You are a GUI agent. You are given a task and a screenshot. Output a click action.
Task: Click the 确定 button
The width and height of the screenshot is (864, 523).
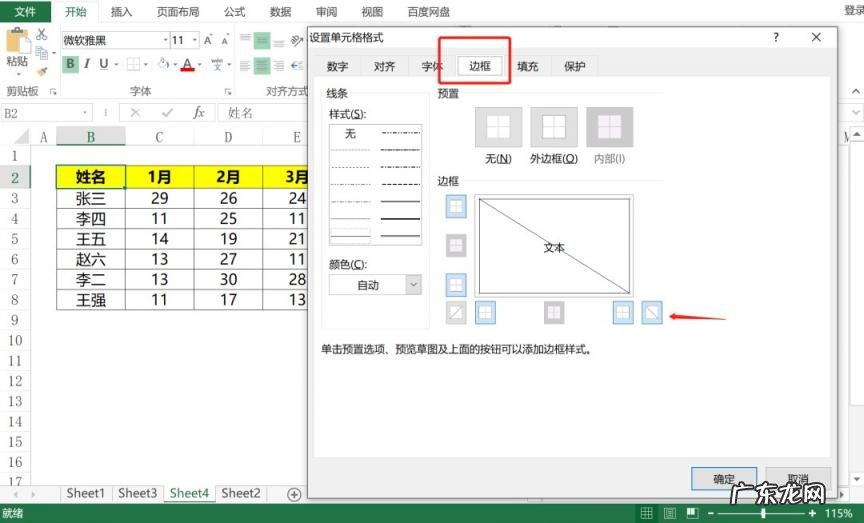click(724, 479)
